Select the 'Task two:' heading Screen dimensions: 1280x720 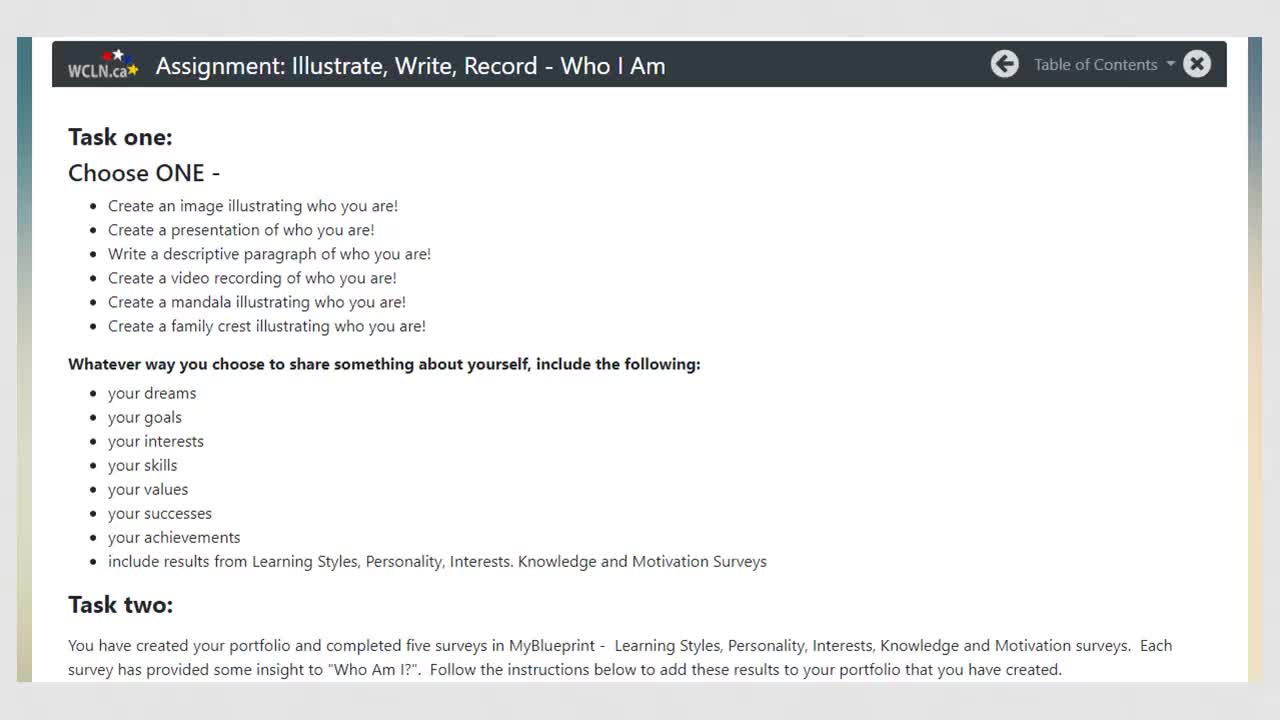[120, 605]
